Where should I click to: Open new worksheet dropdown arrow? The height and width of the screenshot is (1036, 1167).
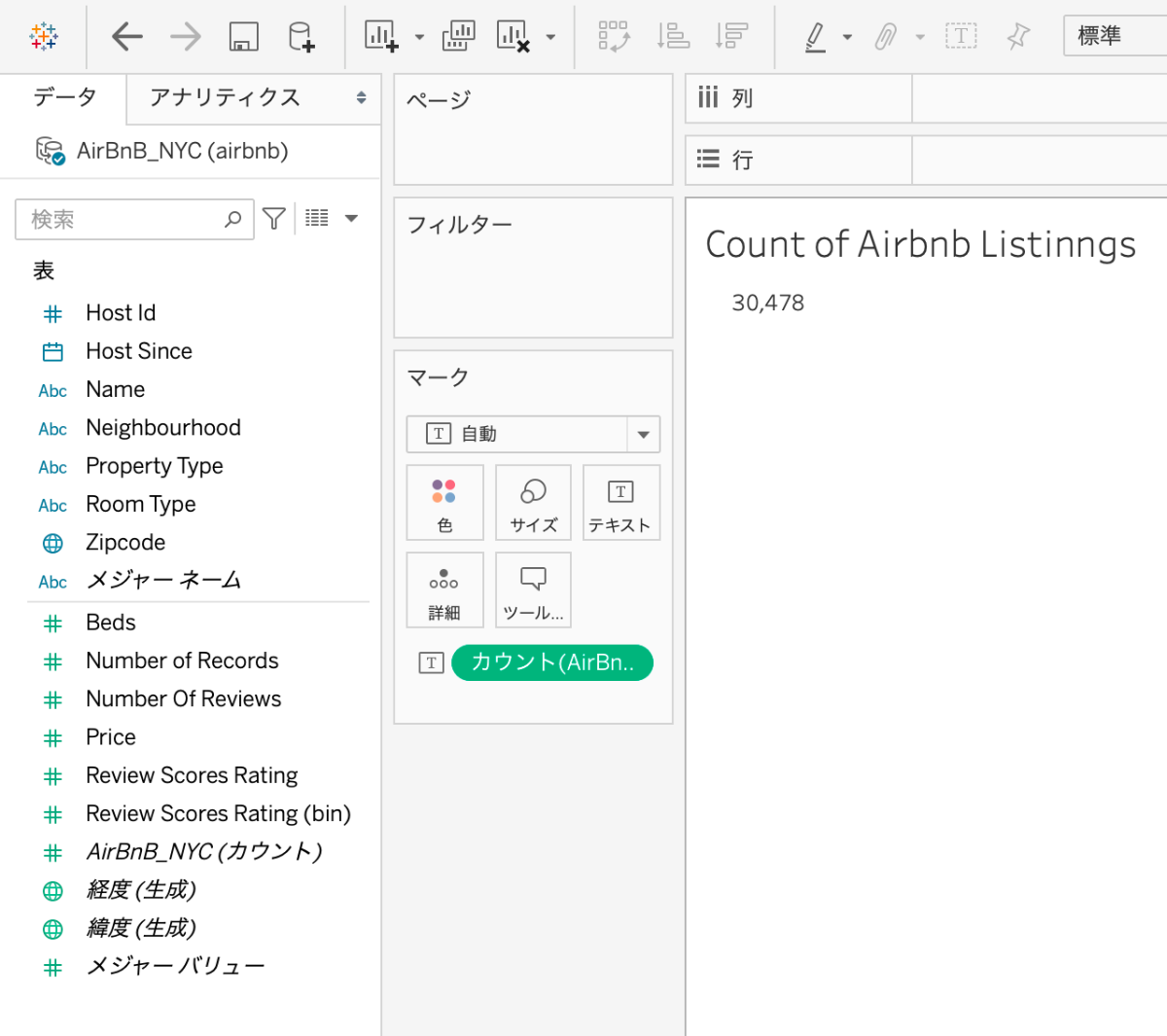pyautogui.click(x=420, y=38)
